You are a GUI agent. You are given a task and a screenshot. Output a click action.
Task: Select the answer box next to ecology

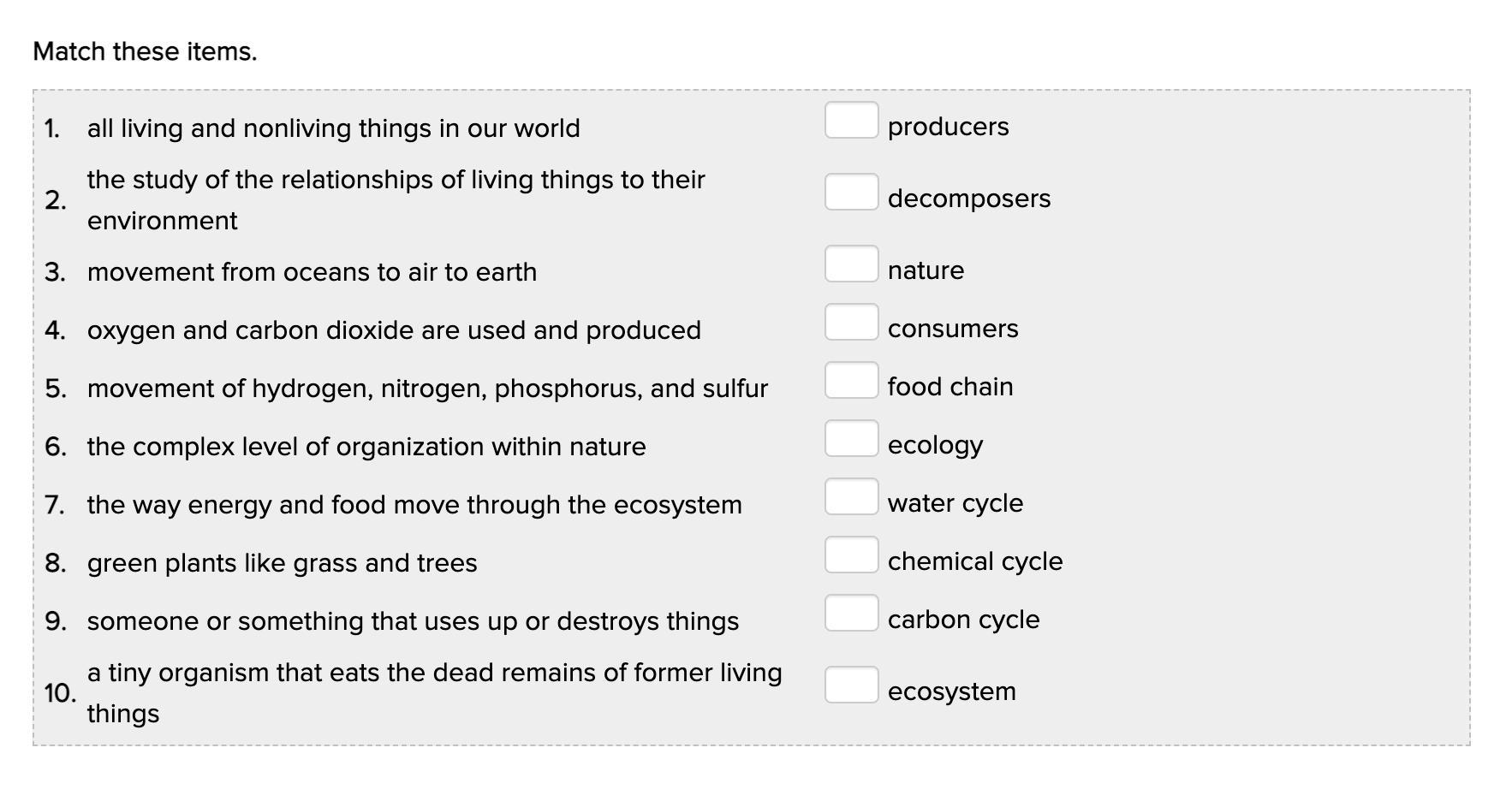(x=851, y=438)
